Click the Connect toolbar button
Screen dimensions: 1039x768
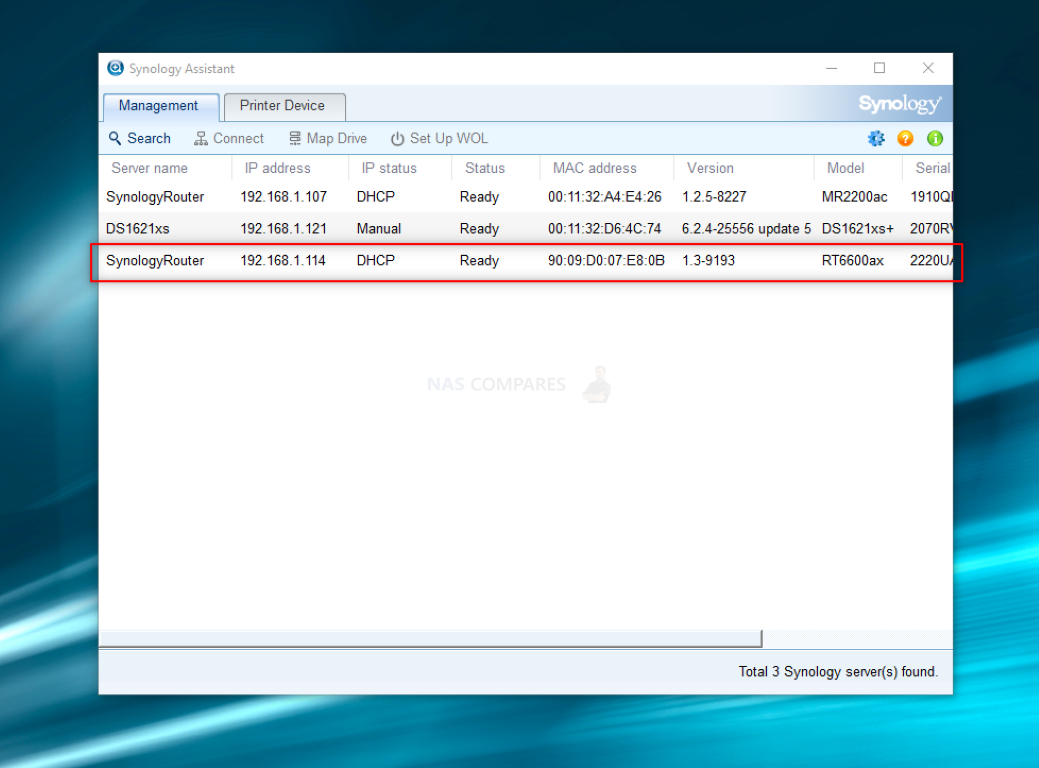click(229, 138)
